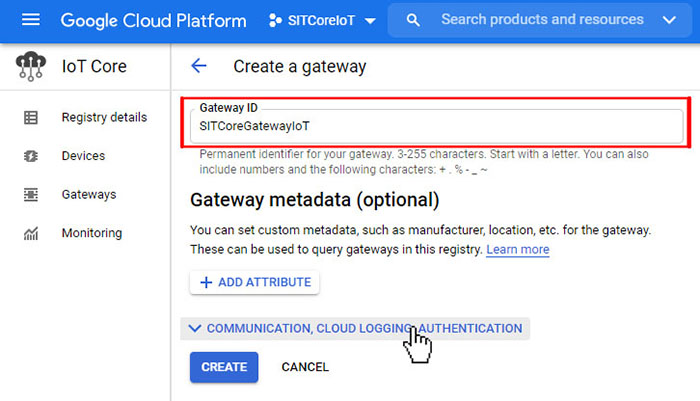
Task: Open the Learn more link
Action: click(517, 249)
